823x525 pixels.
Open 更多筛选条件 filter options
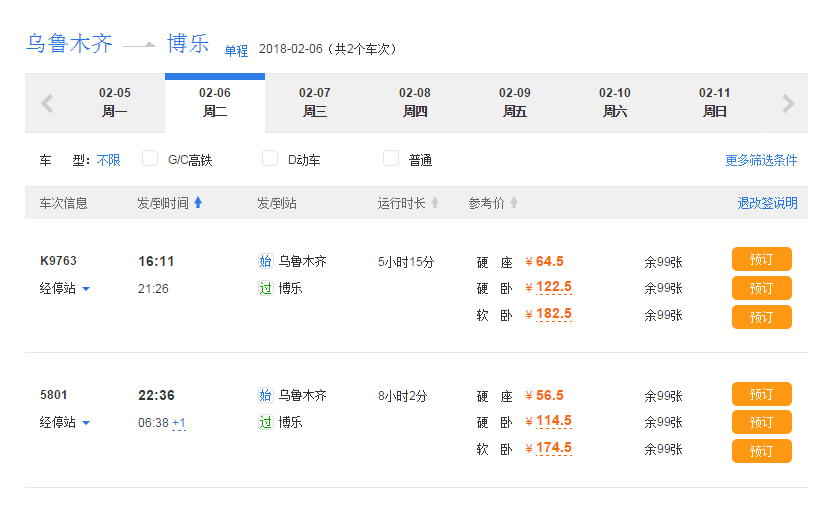click(x=761, y=160)
